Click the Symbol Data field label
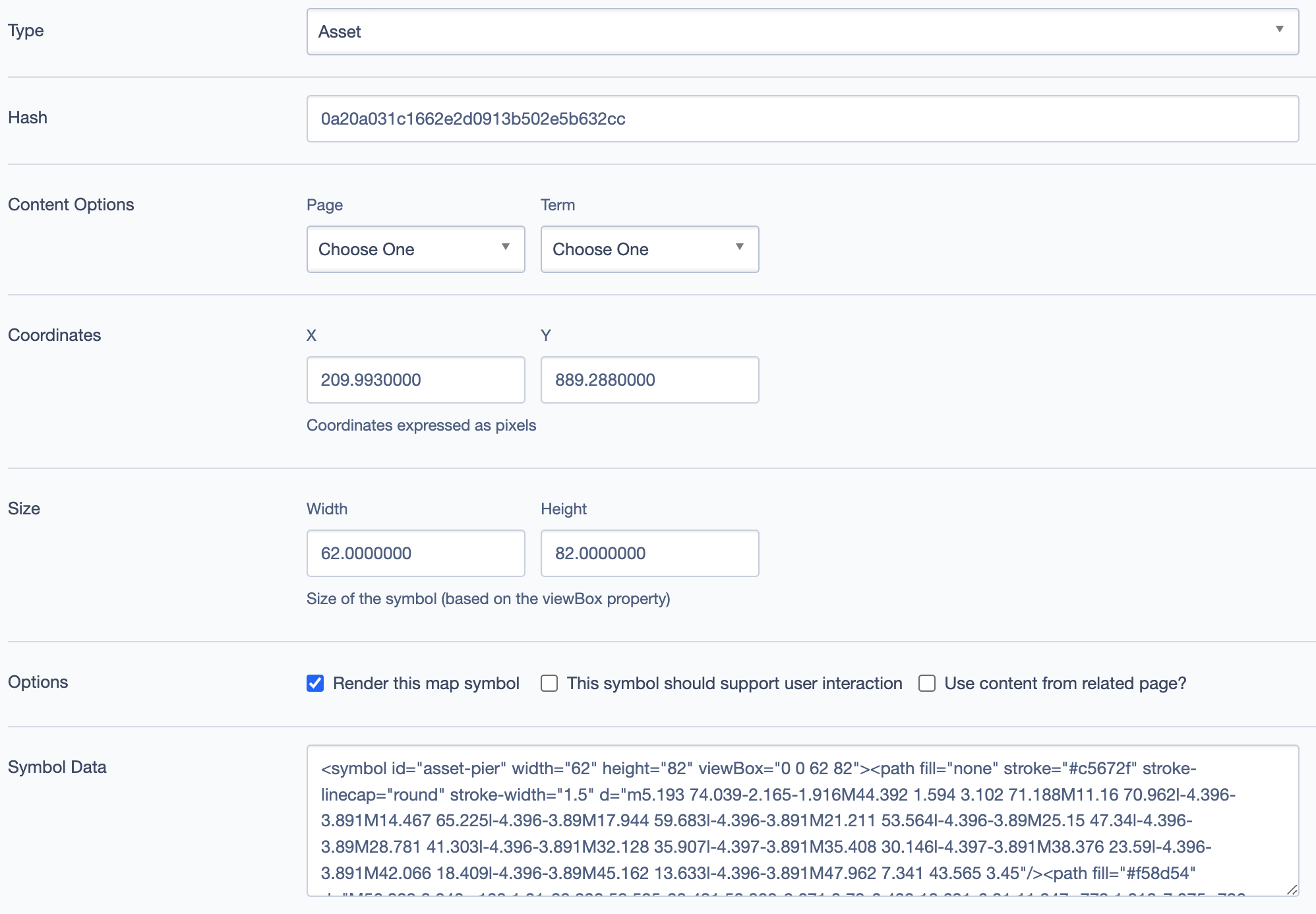Viewport: 1316px width, 914px height. pyautogui.click(x=57, y=767)
